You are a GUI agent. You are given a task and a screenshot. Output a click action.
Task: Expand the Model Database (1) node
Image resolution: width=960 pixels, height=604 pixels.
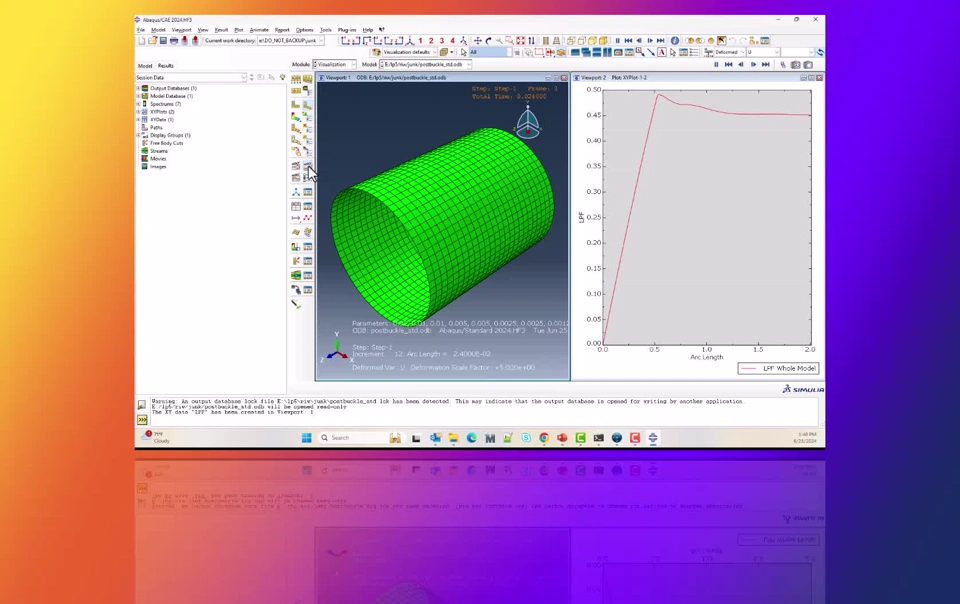click(x=138, y=96)
